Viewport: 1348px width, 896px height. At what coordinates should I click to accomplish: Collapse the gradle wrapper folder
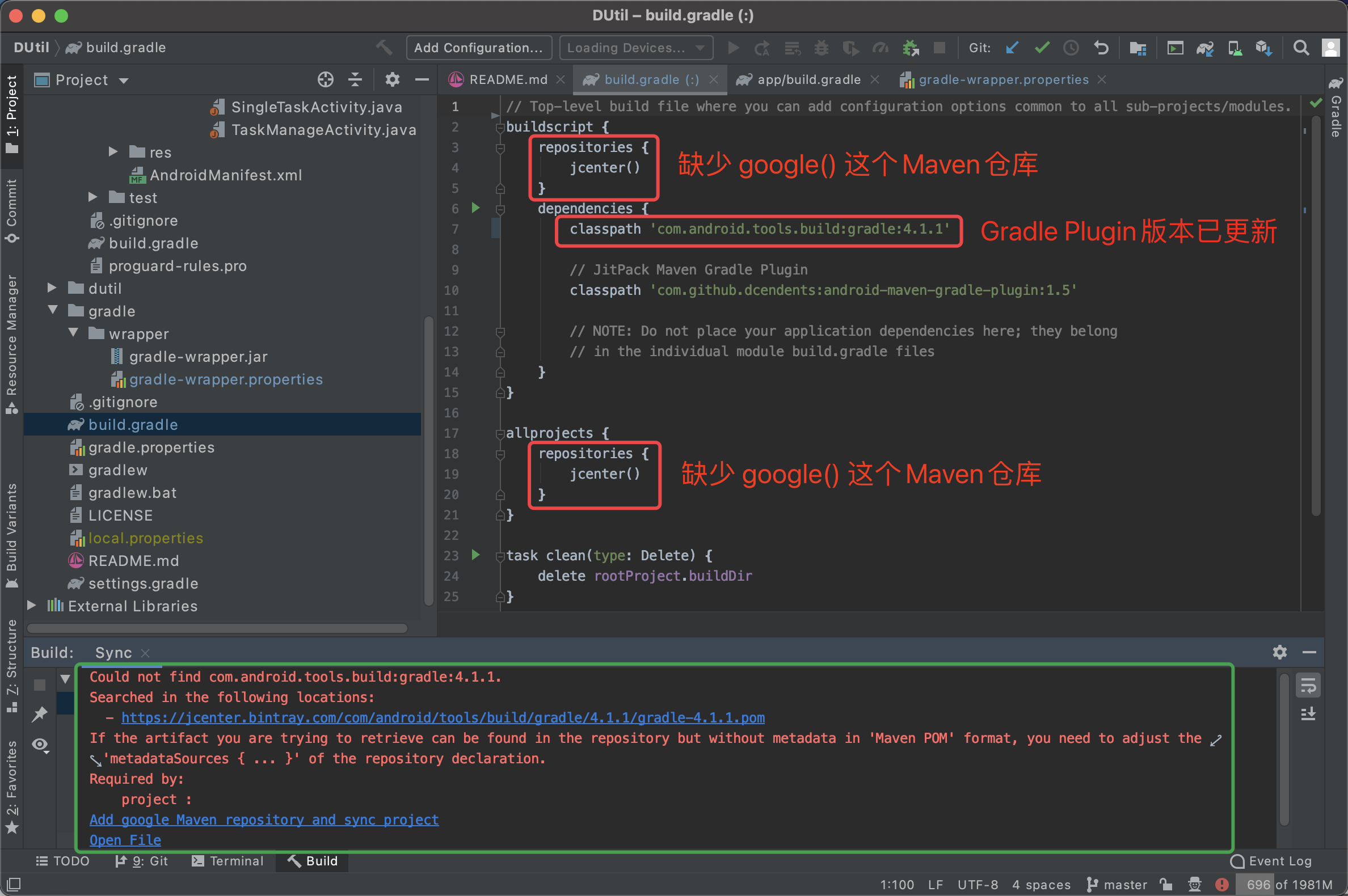click(73, 333)
